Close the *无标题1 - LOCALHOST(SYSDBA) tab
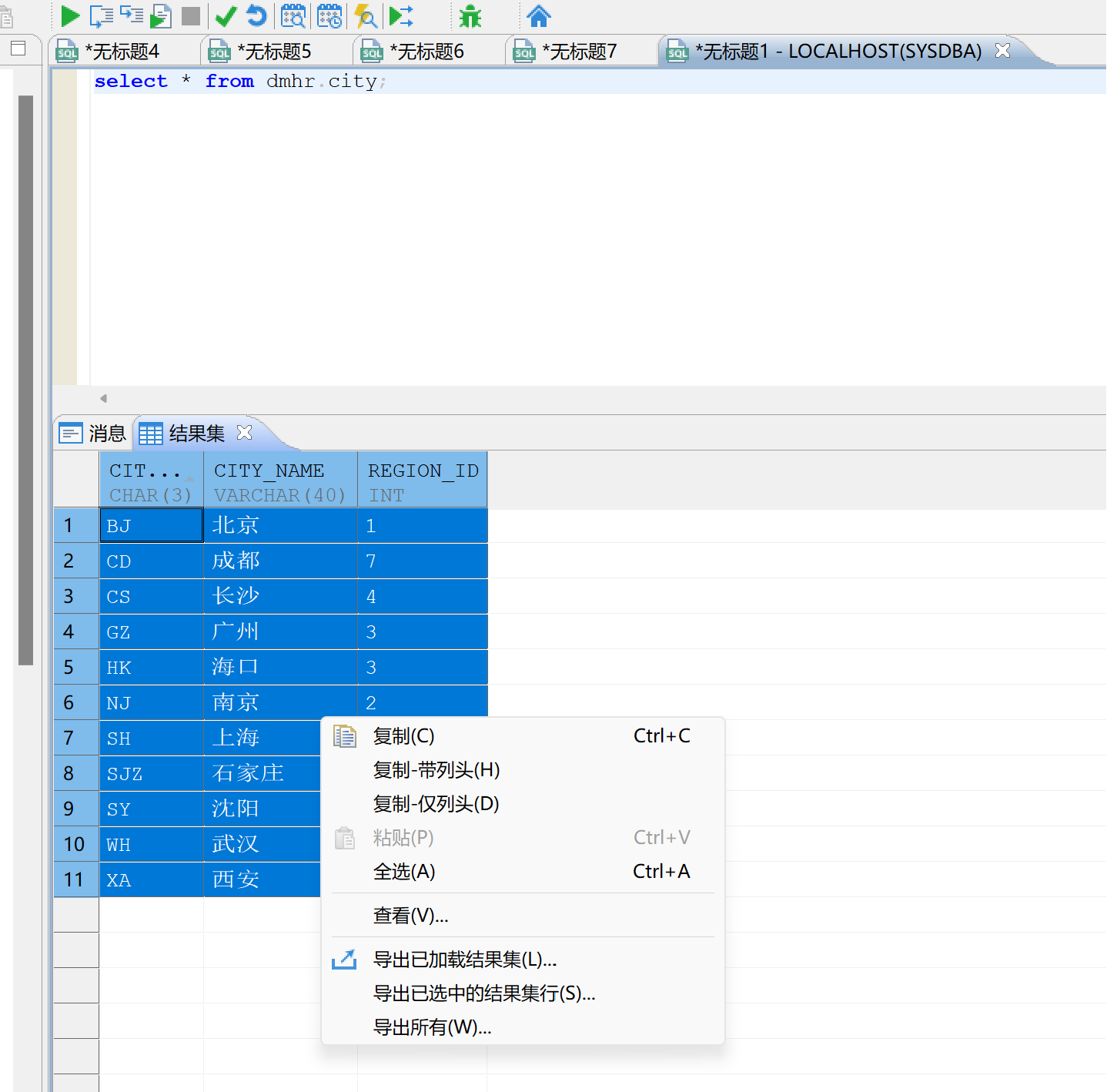1107x1092 pixels. [1002, 50]
